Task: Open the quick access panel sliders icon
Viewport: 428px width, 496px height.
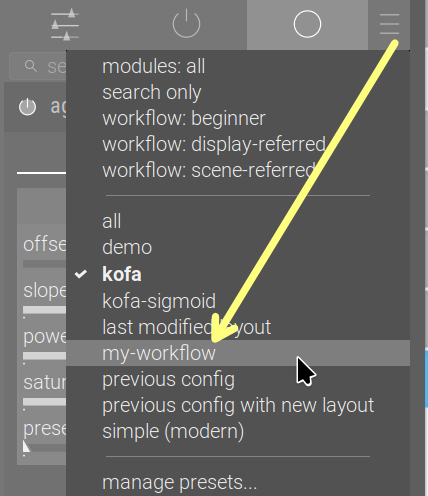Action: click(x=65, y=25)
